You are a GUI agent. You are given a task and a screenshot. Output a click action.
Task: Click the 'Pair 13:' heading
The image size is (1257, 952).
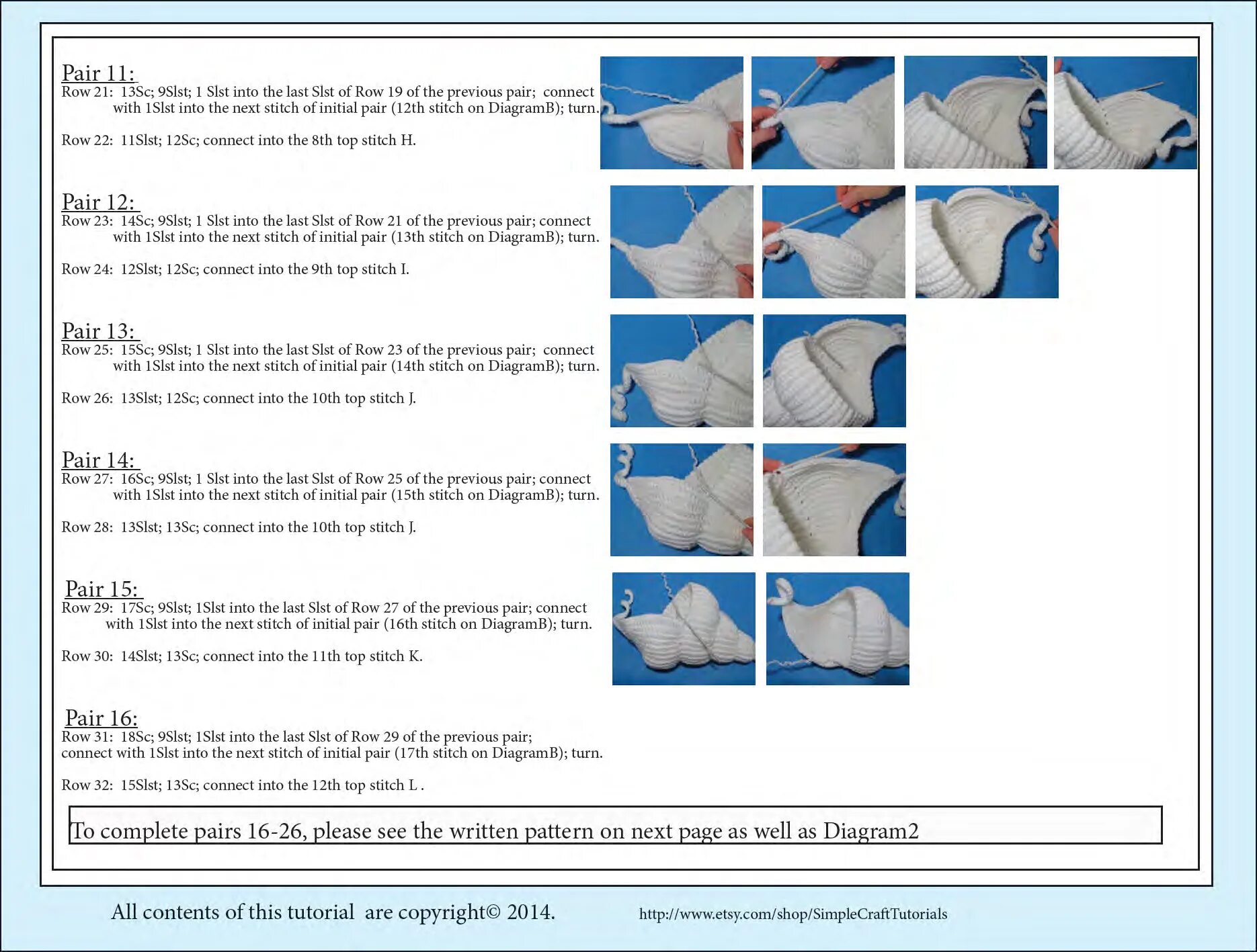click(x=99, y=331)
